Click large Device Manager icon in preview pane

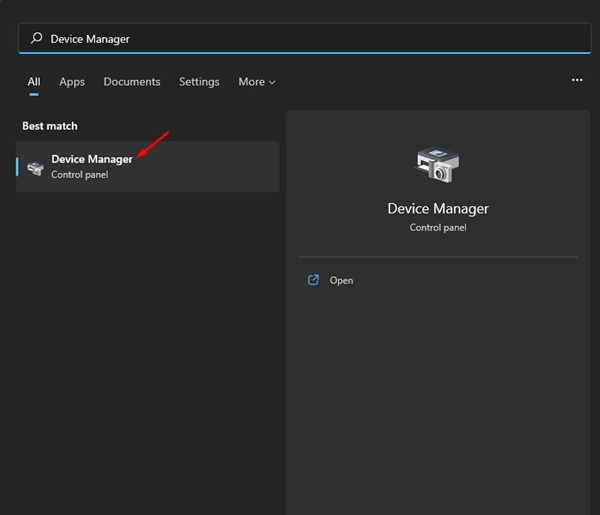(x=436, y=164)
